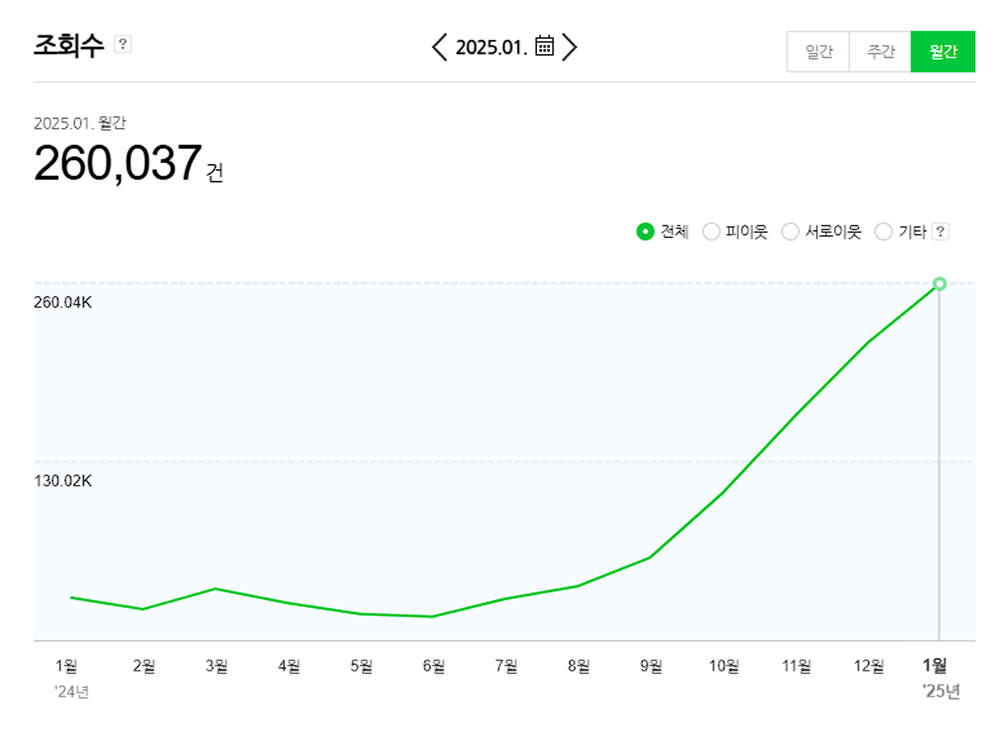The height and width of the screenshot is (732, 1000).
Task: Open the calendar date picker icon
Action: tap(544, 47)
